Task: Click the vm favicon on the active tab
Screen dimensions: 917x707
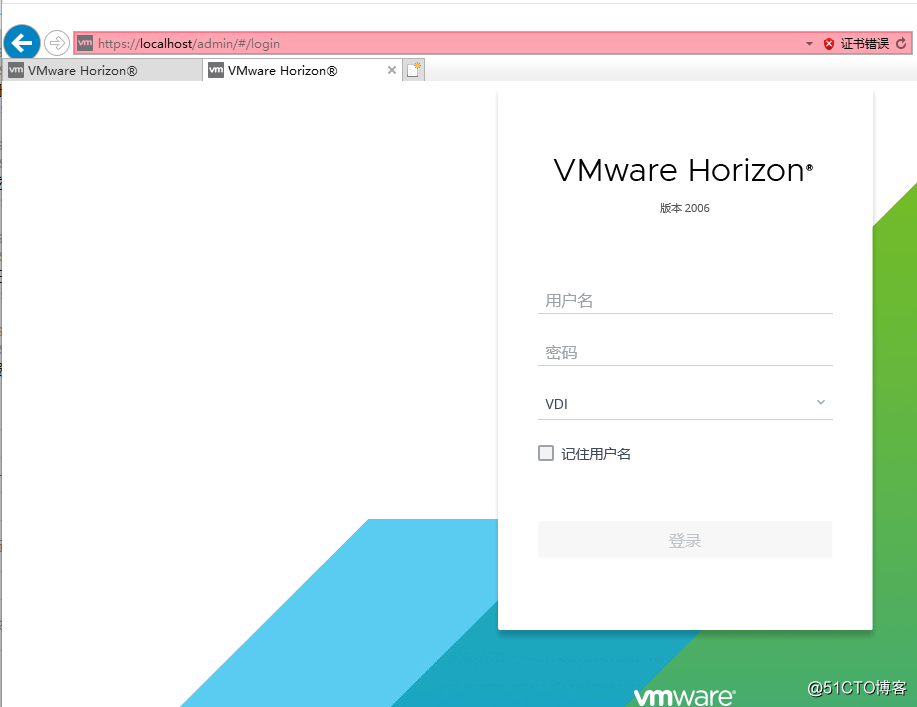Action: pos(216,70)
